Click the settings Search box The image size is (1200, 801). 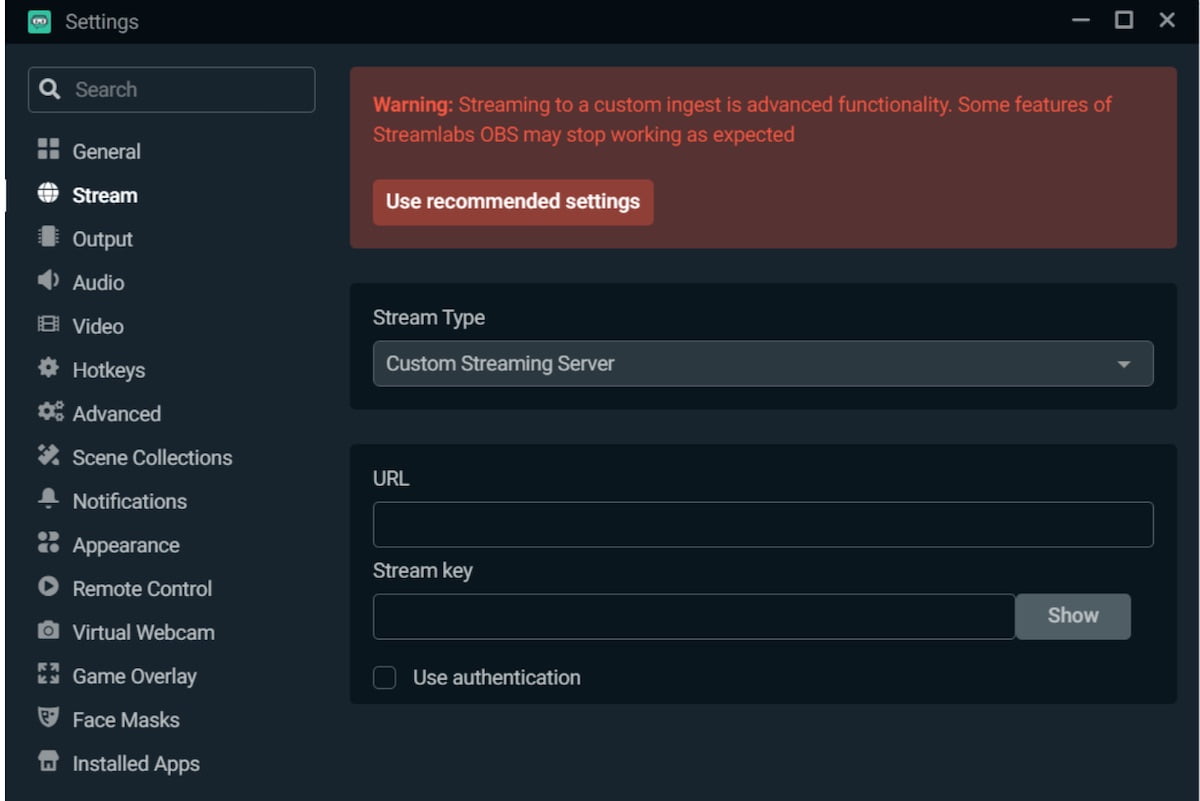tap(172, 90)
